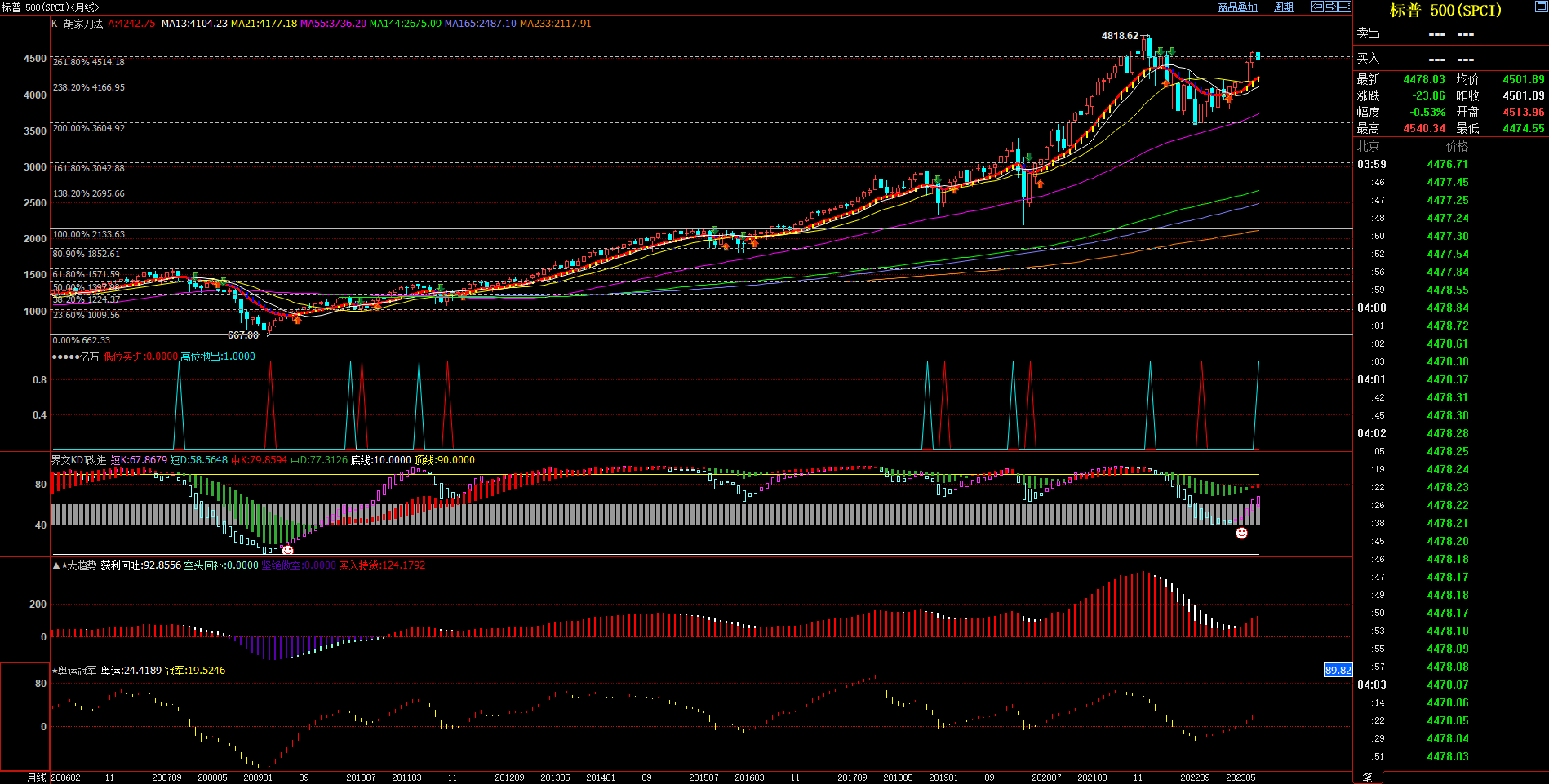
Task: Click the 奥运冠军 indicator label
Action: click(x=78, y=671)
